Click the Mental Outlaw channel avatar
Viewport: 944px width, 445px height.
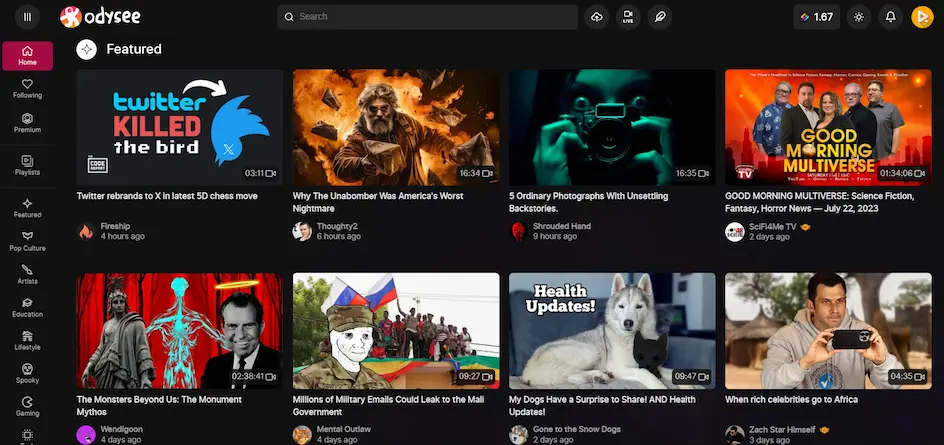tap(302, 434)
